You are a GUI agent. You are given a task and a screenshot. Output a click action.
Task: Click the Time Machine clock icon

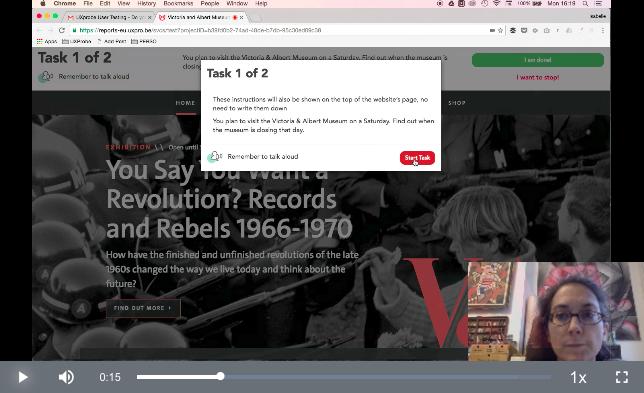point(485,4)
